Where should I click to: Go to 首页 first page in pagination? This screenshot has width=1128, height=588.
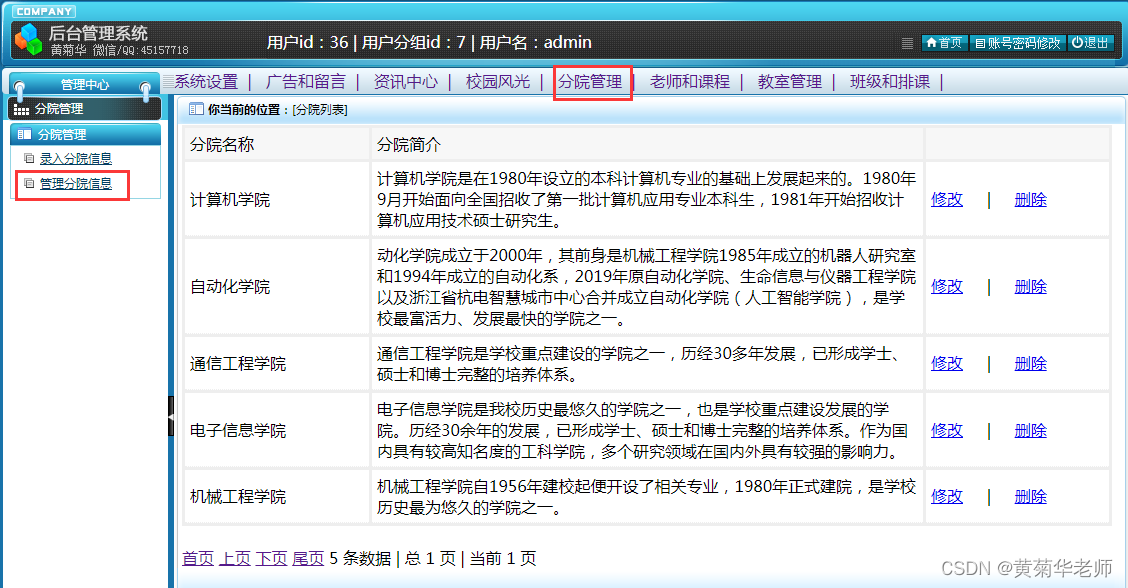point(198,558)
